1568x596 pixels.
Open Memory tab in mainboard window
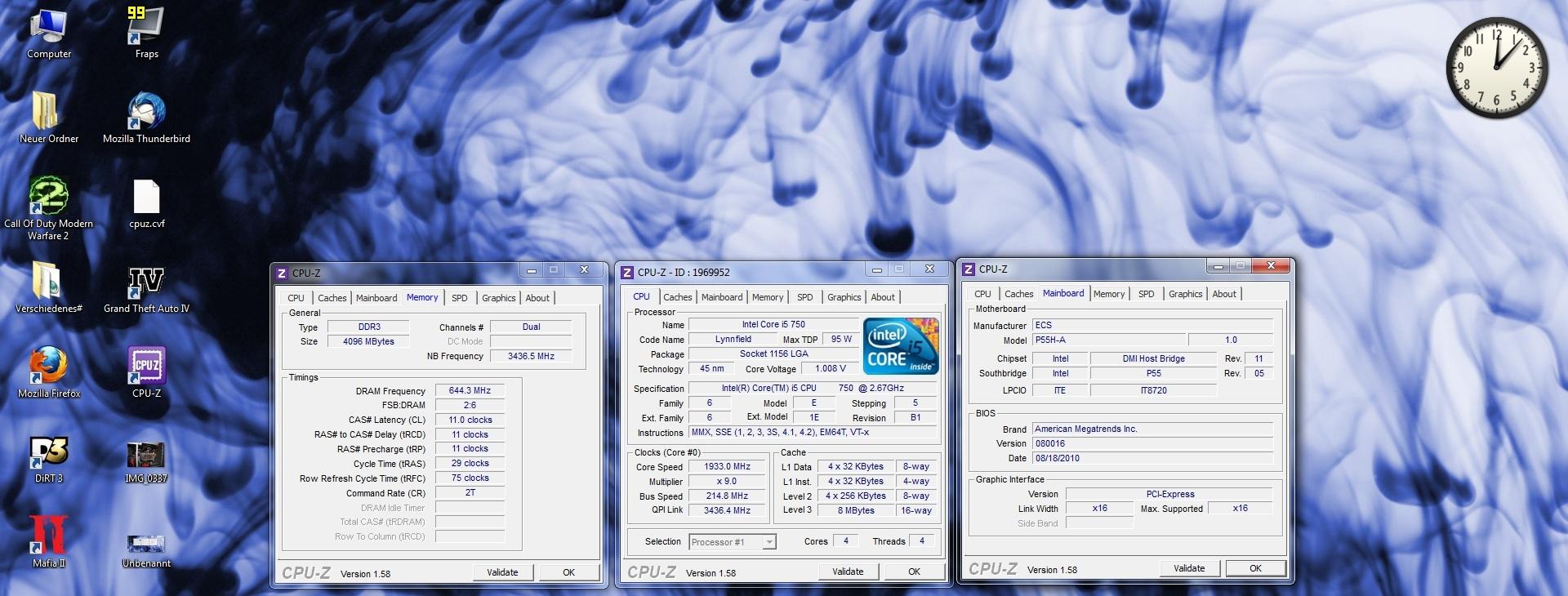tap(1109, 294)
